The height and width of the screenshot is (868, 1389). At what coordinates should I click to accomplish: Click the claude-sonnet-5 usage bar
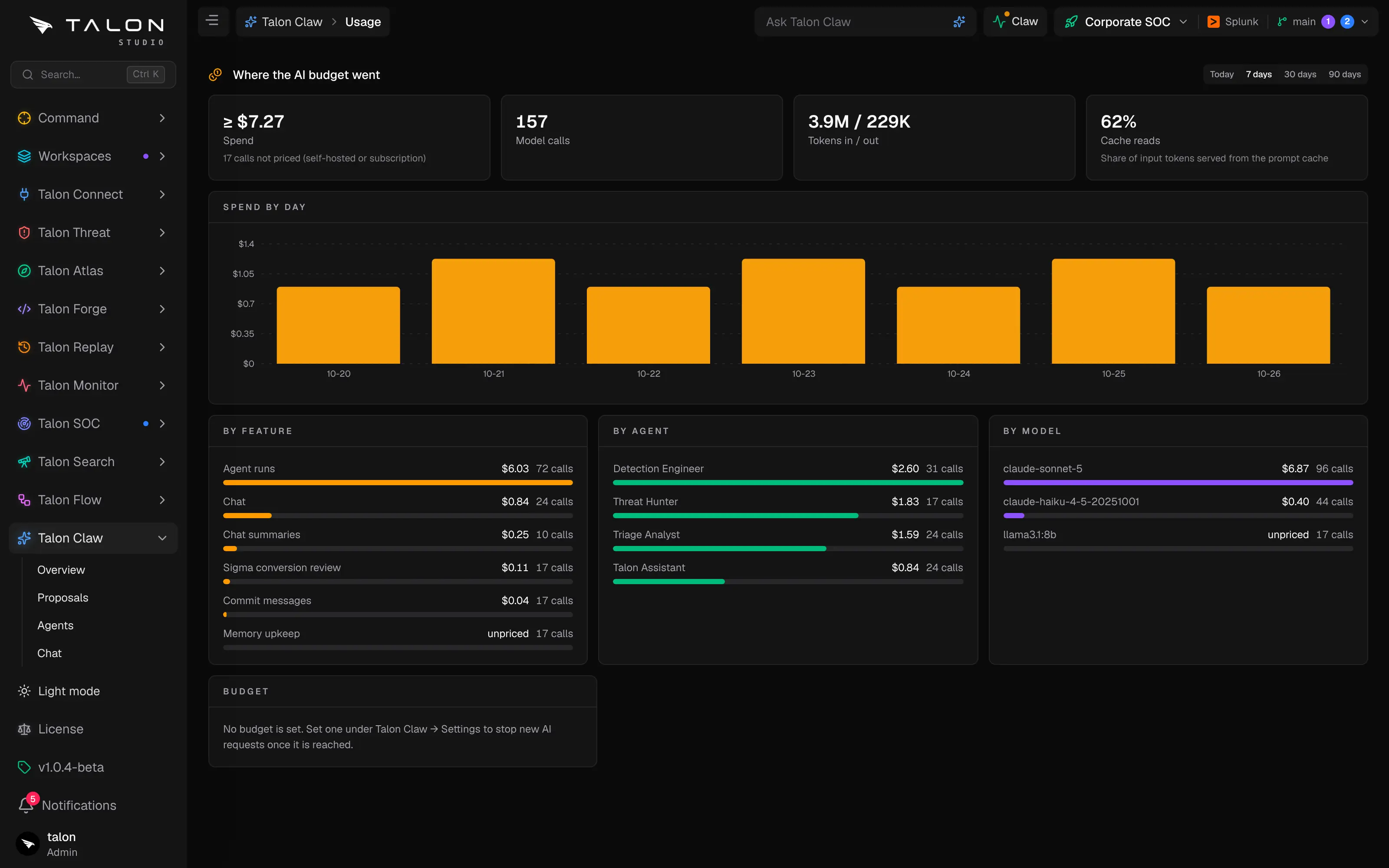(1178, 483)
